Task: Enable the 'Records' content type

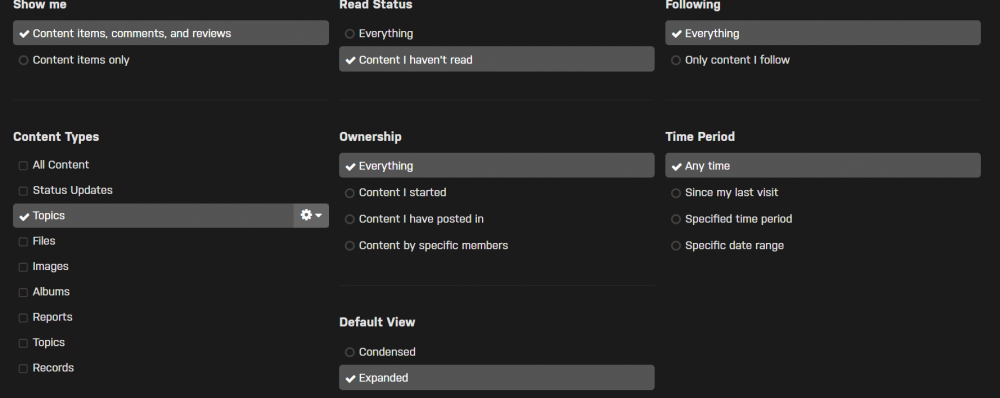Action: coord(23,369)
